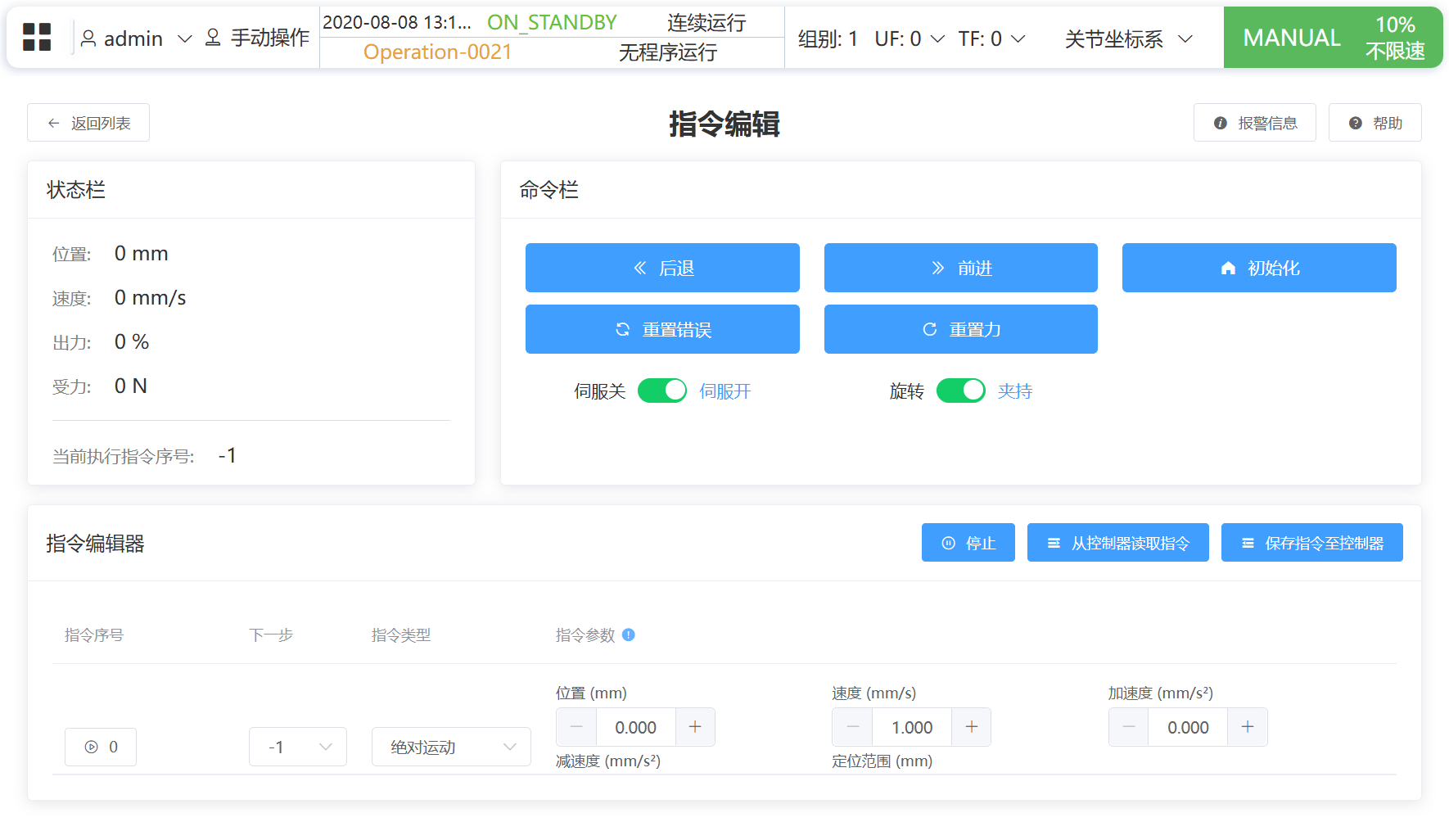Screen dimensions: 1449x840
Task: Open the app grid menu icon
Action: pos(37,38)
